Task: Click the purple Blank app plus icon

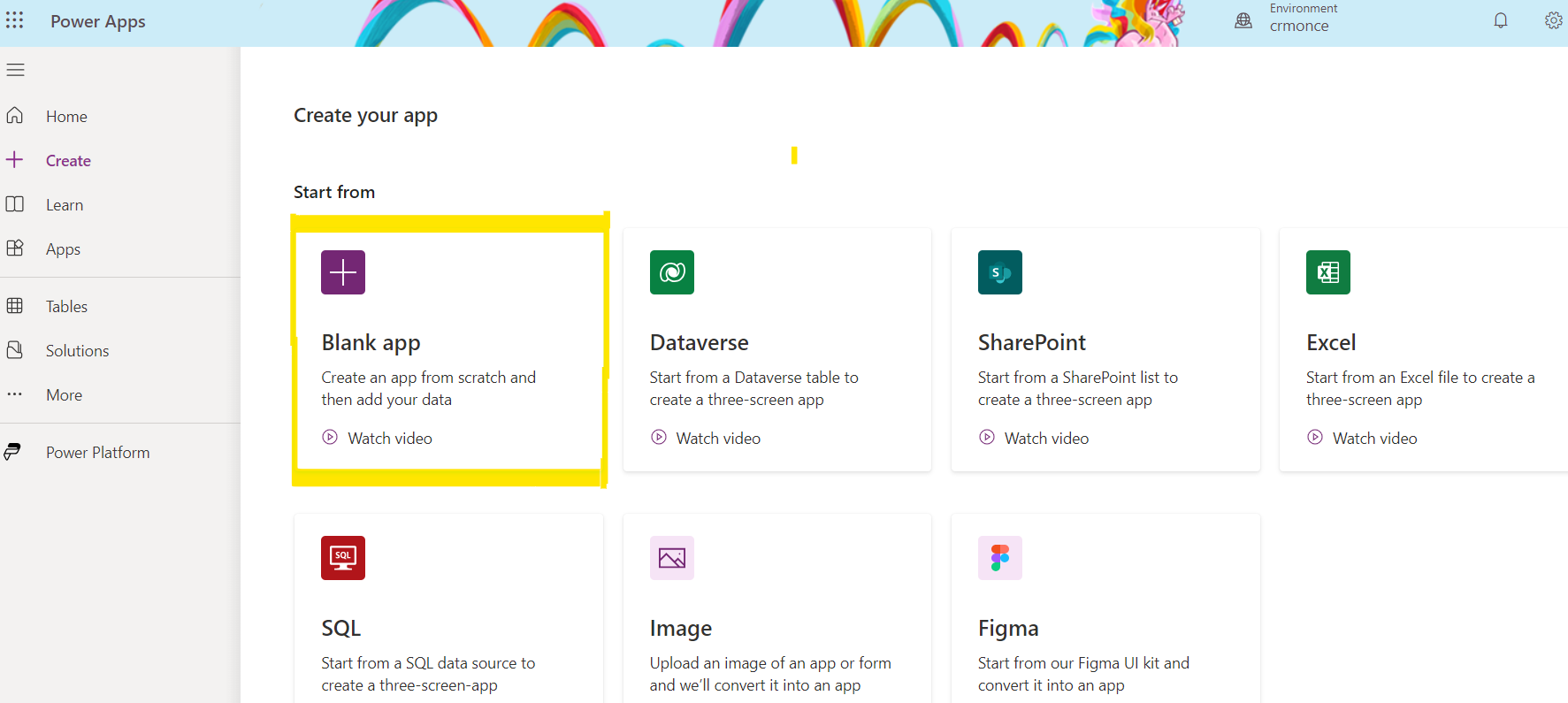Action: tap(343, 272)
